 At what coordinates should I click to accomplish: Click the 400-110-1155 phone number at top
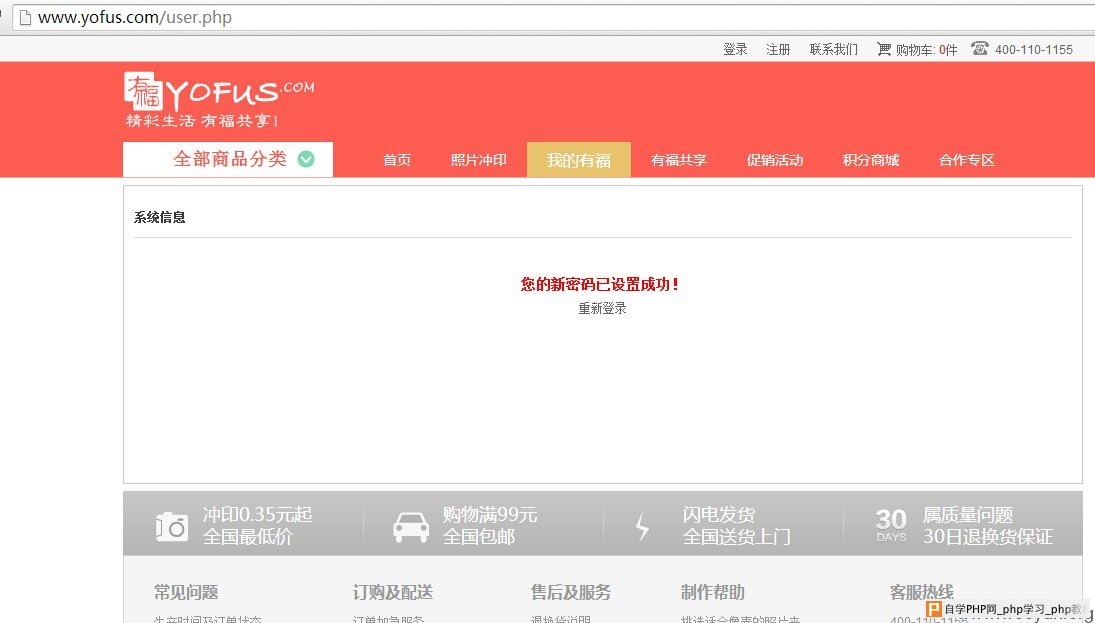point(1034,50)
